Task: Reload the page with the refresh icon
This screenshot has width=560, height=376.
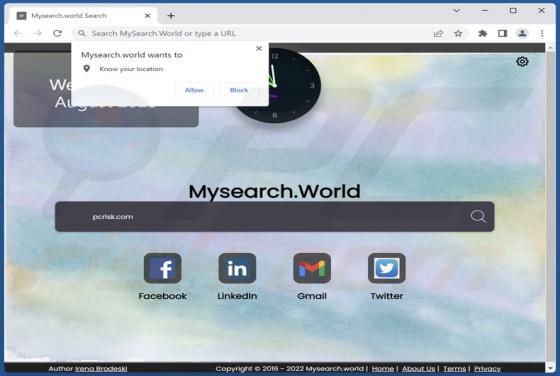Action: pos(58,33)
